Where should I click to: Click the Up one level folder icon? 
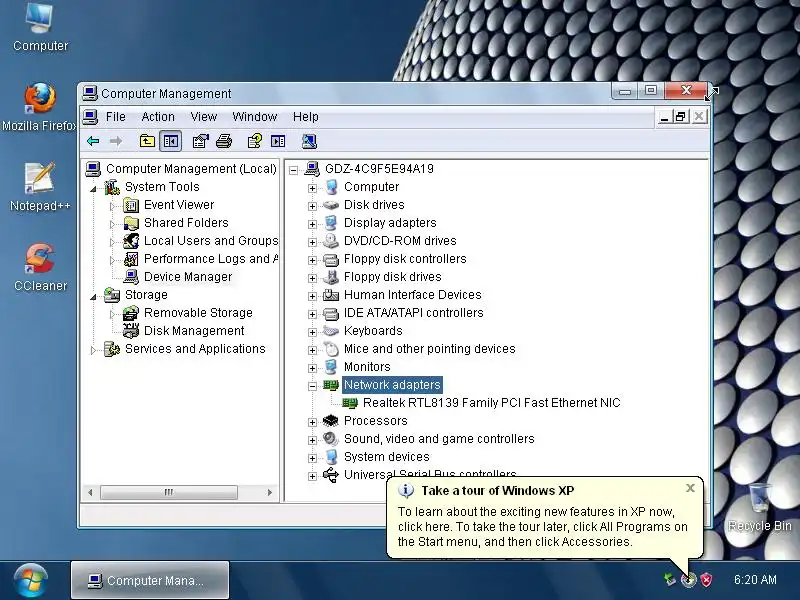[147, 141]
